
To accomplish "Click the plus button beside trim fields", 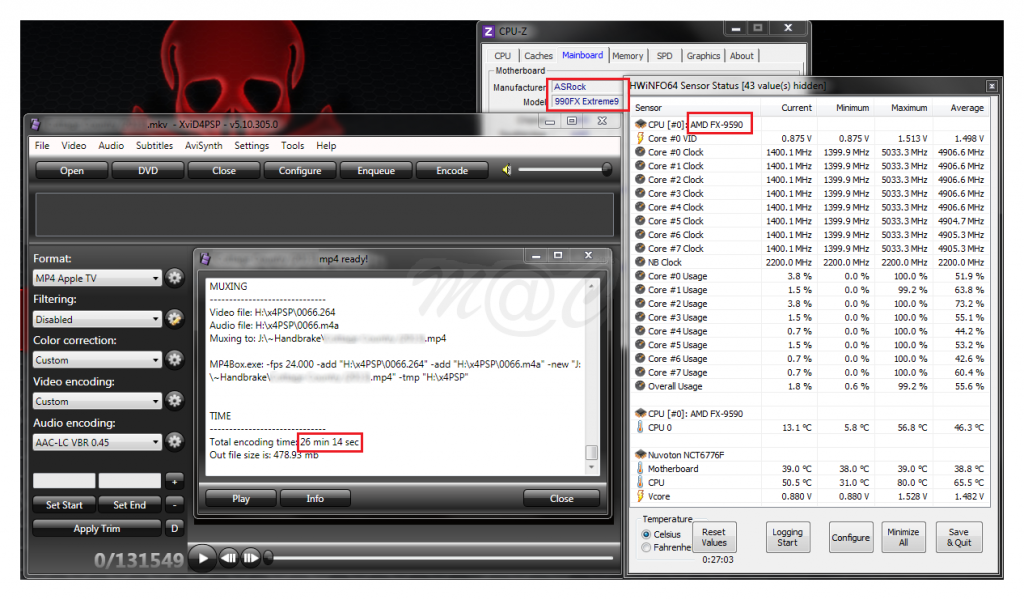I will pos(174,481).
